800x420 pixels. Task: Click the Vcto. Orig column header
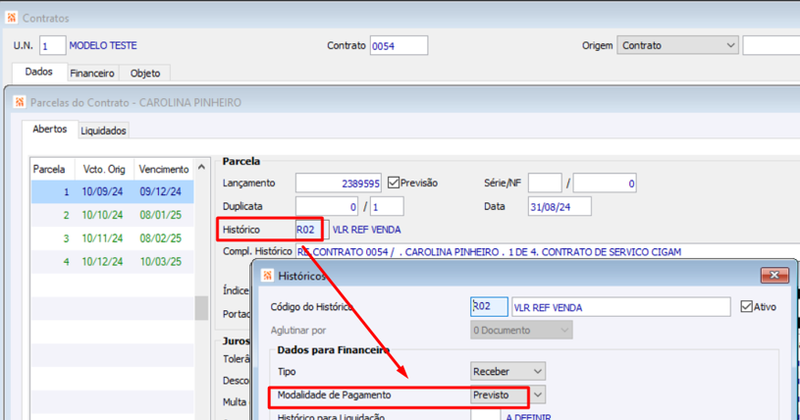pyautogui.click(x=105, y=169)
